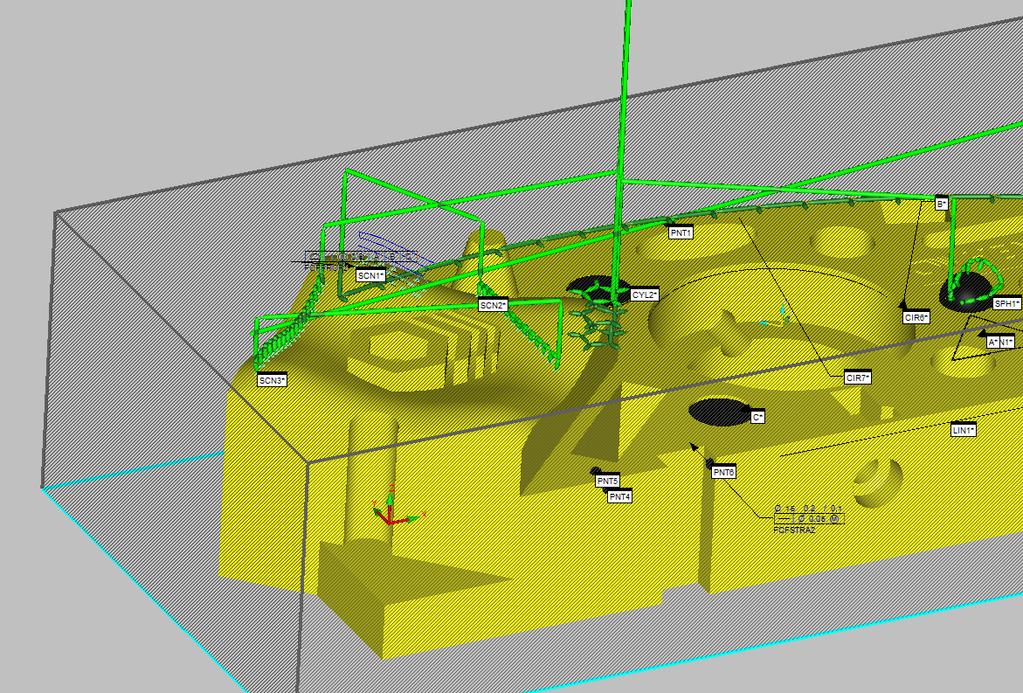Select the CIR7* circle label
The height and width of the screenshot is (693, 1023).
pyautogui.click(x=857, y=377)
